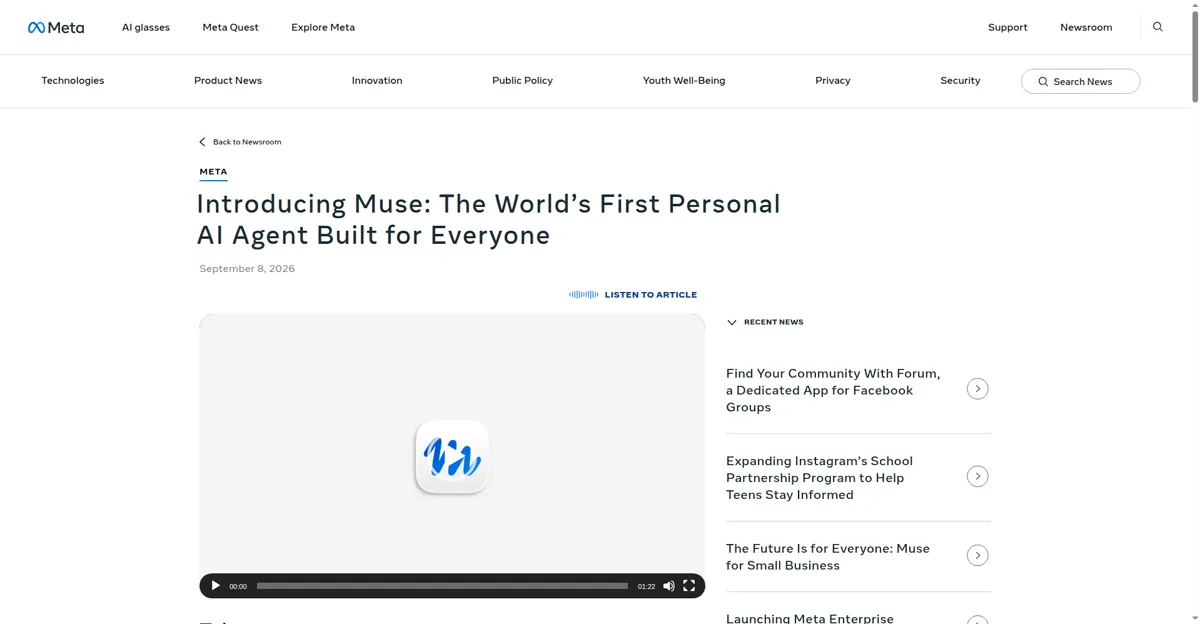Open the Explore Meta menu

tap(323, 27)
